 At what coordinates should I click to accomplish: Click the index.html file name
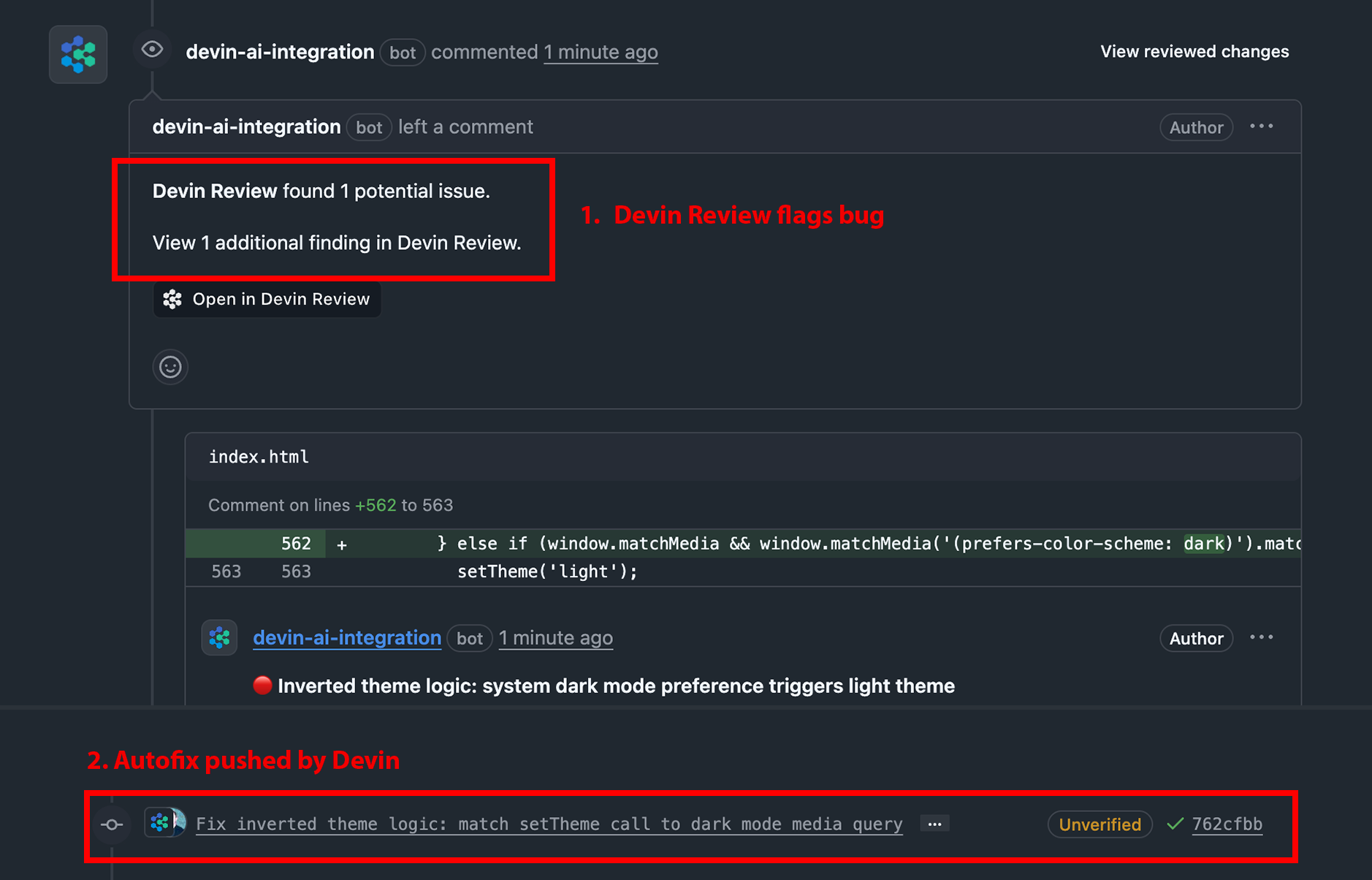pos(259,457)
